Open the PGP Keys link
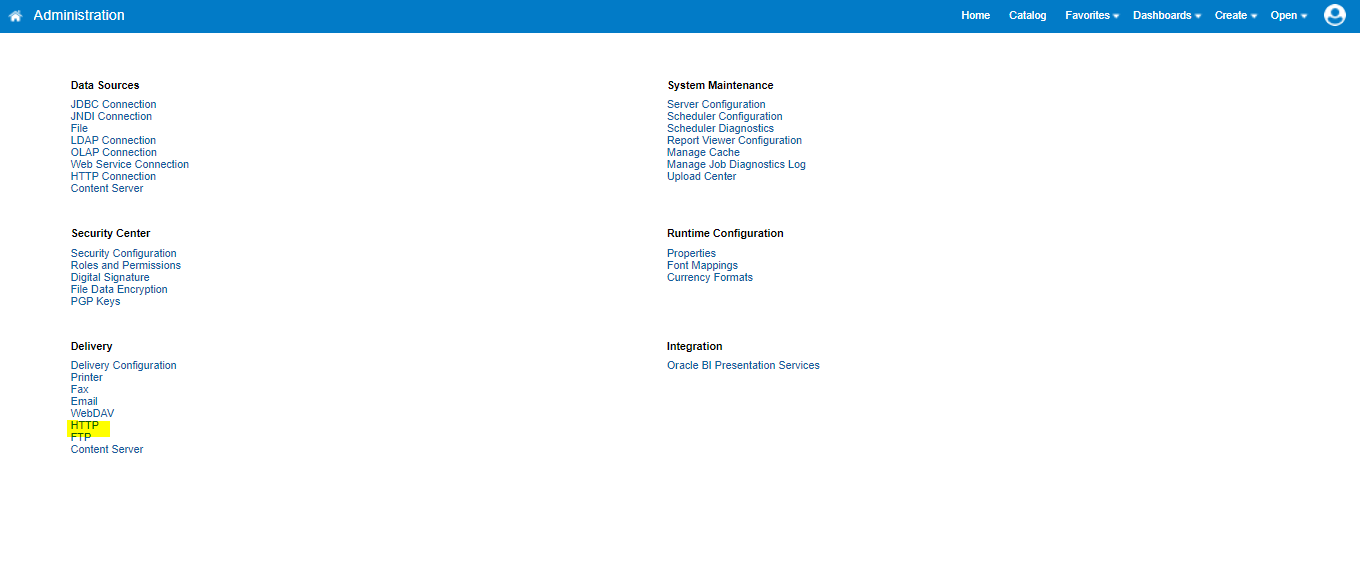The image size is (1360, 584). pyautogui.click(x=95, y=301)
